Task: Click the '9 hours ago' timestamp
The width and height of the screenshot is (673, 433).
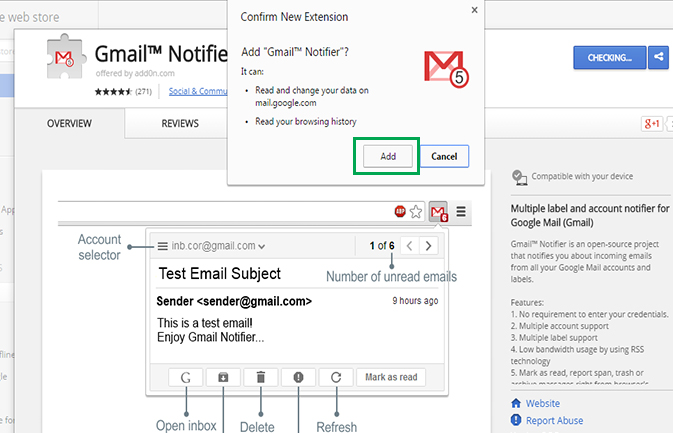Action: point(415,300)
